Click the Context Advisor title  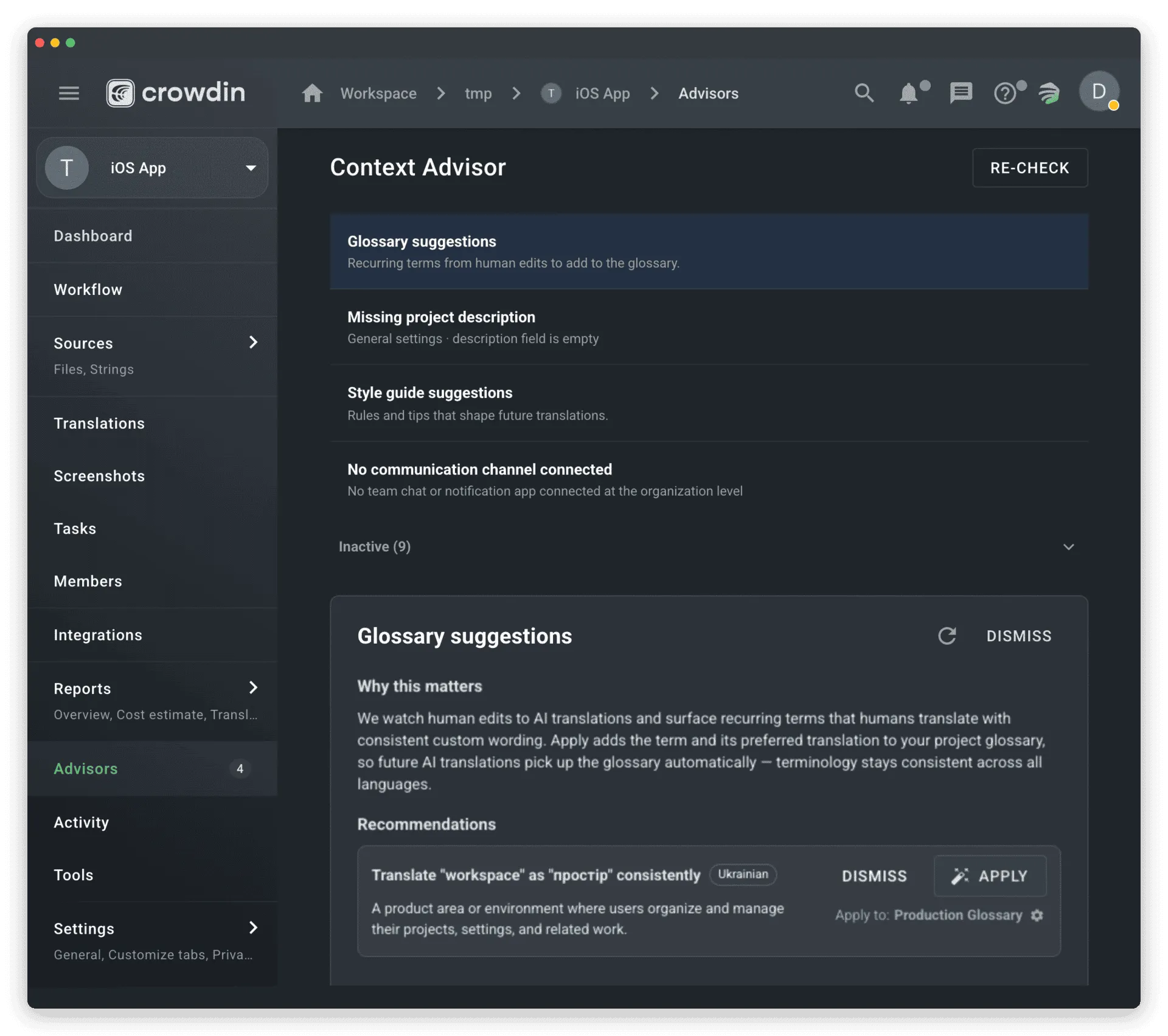click(418, 167)
